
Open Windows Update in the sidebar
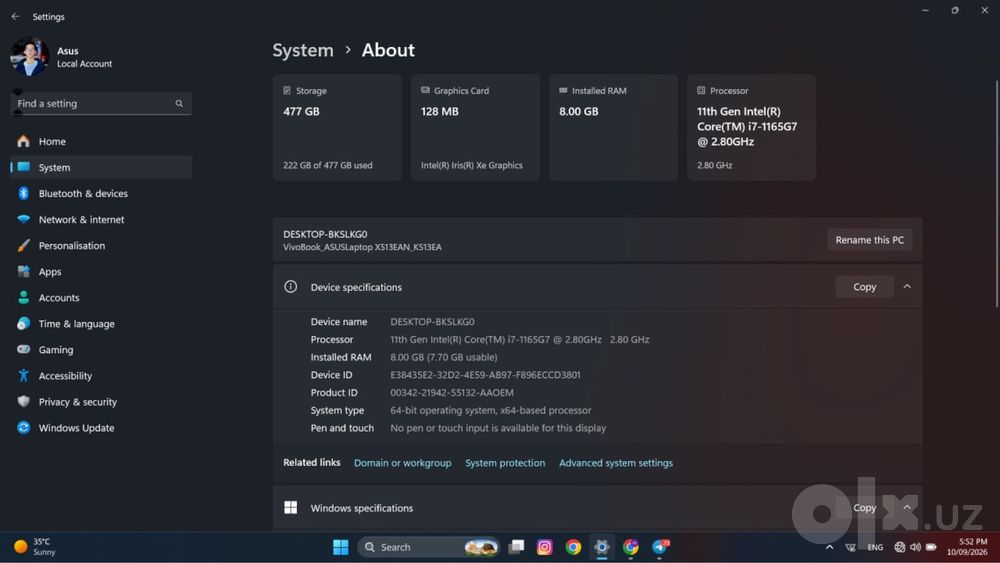pyautogui.click(x=101, y=428)
